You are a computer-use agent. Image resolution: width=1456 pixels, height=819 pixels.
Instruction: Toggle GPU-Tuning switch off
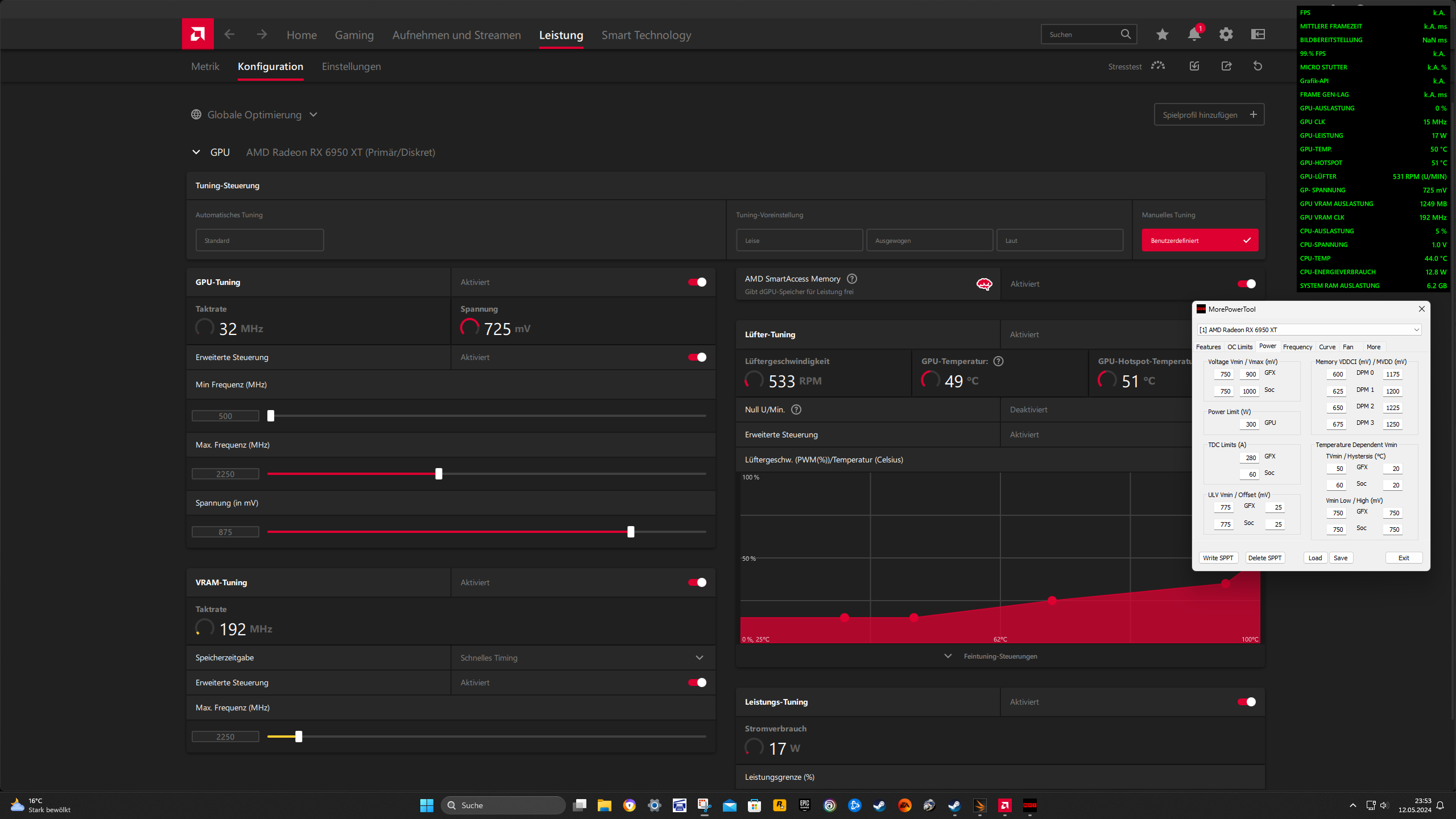[x=697, y=282]
